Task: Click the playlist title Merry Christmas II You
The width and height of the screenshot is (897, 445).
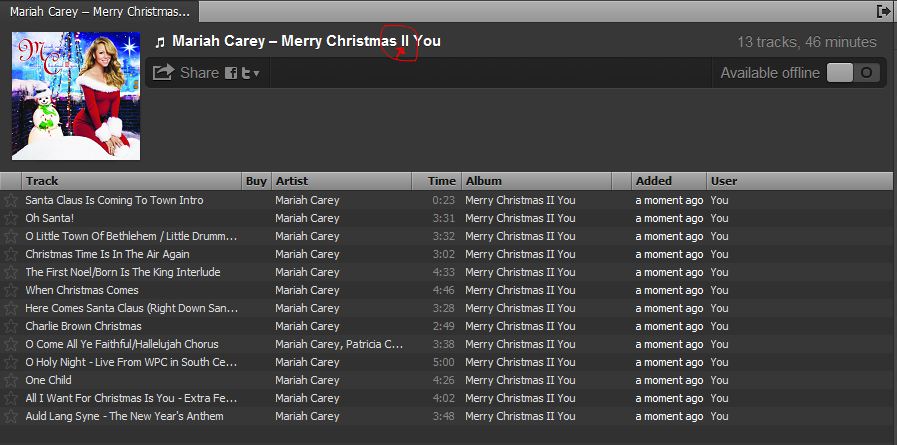Action: pos(361,41)
